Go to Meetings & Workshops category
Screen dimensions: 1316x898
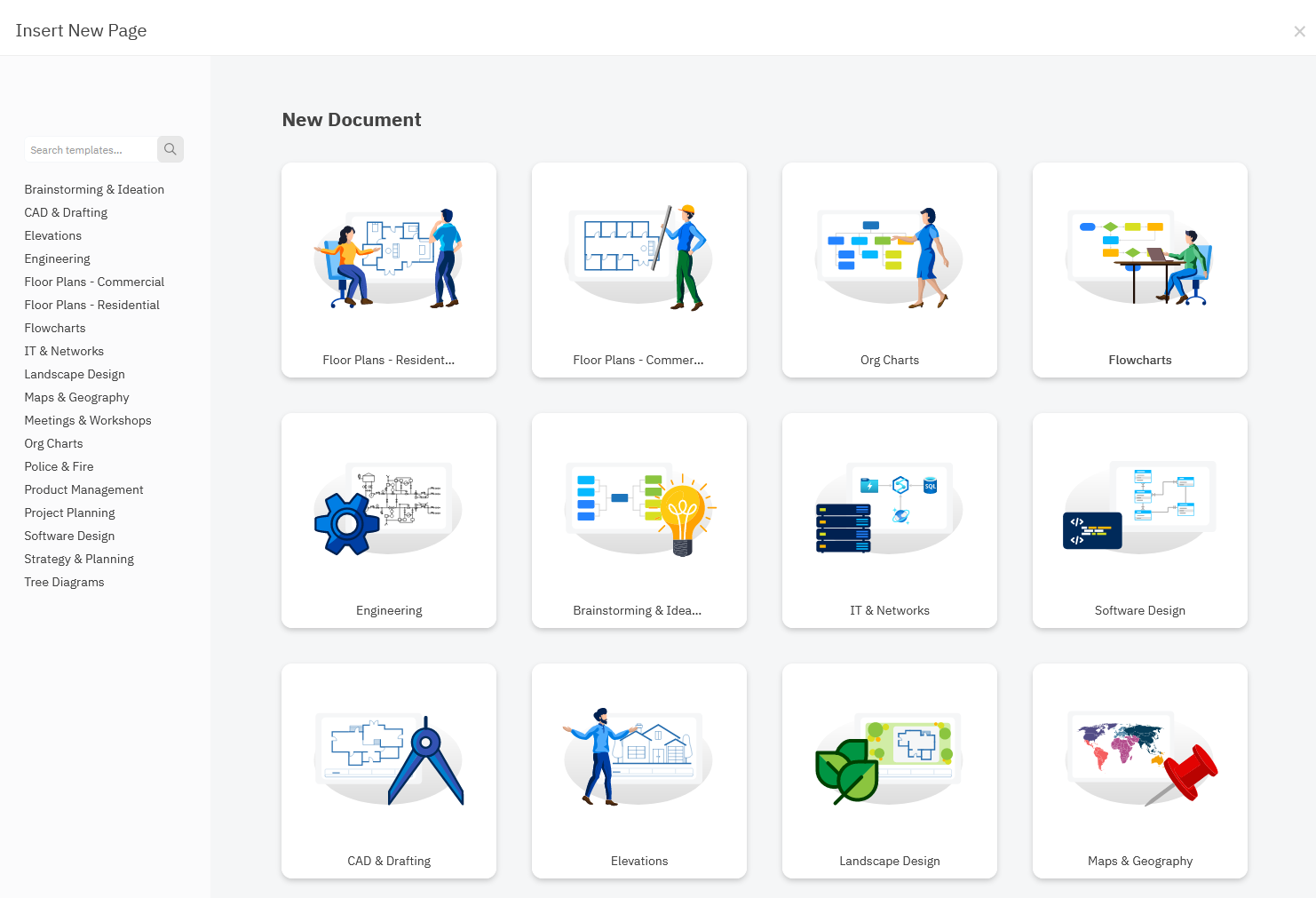(88, 420)
